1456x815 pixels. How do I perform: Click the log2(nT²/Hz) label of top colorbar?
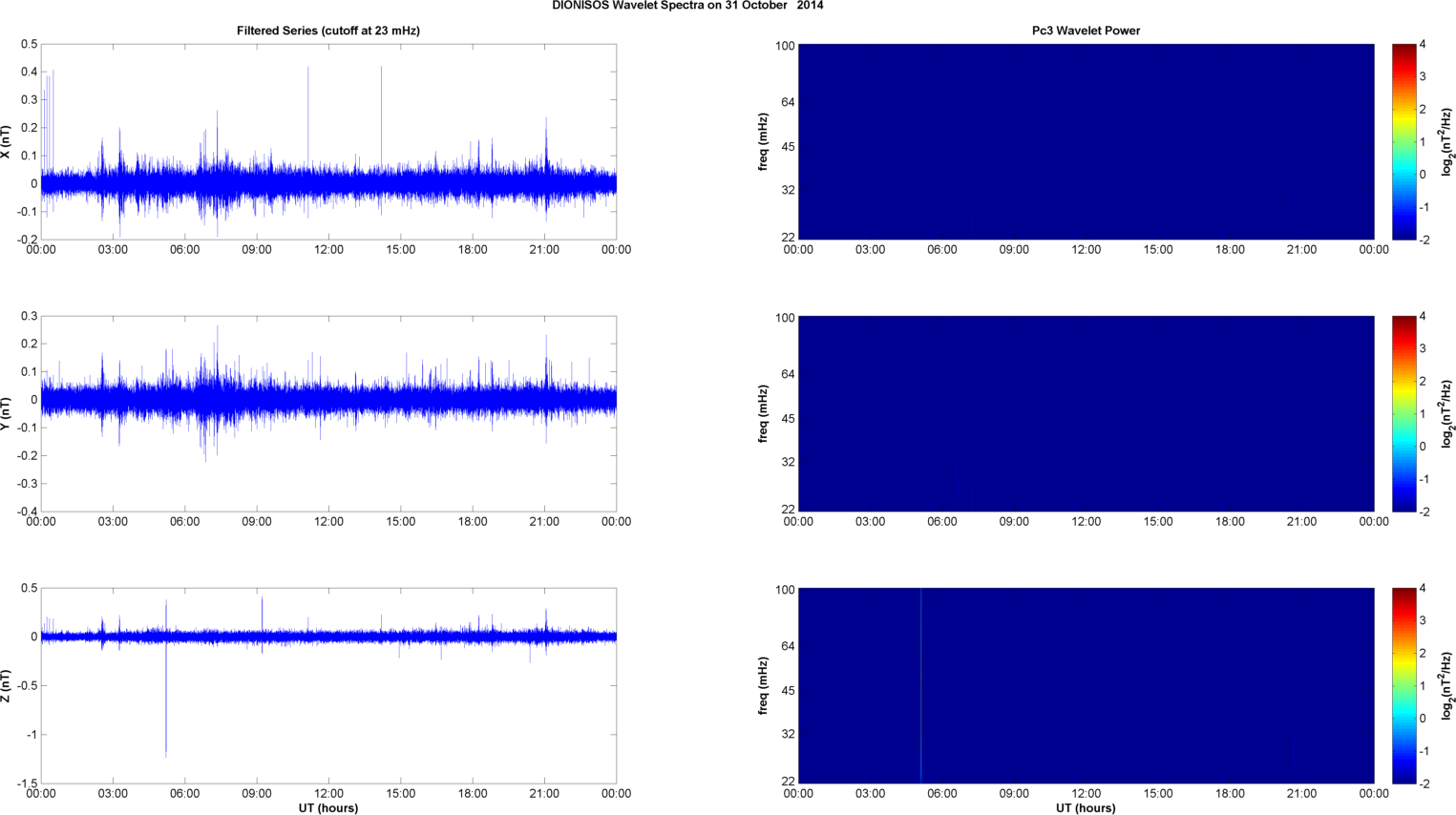pos(1447,142)
